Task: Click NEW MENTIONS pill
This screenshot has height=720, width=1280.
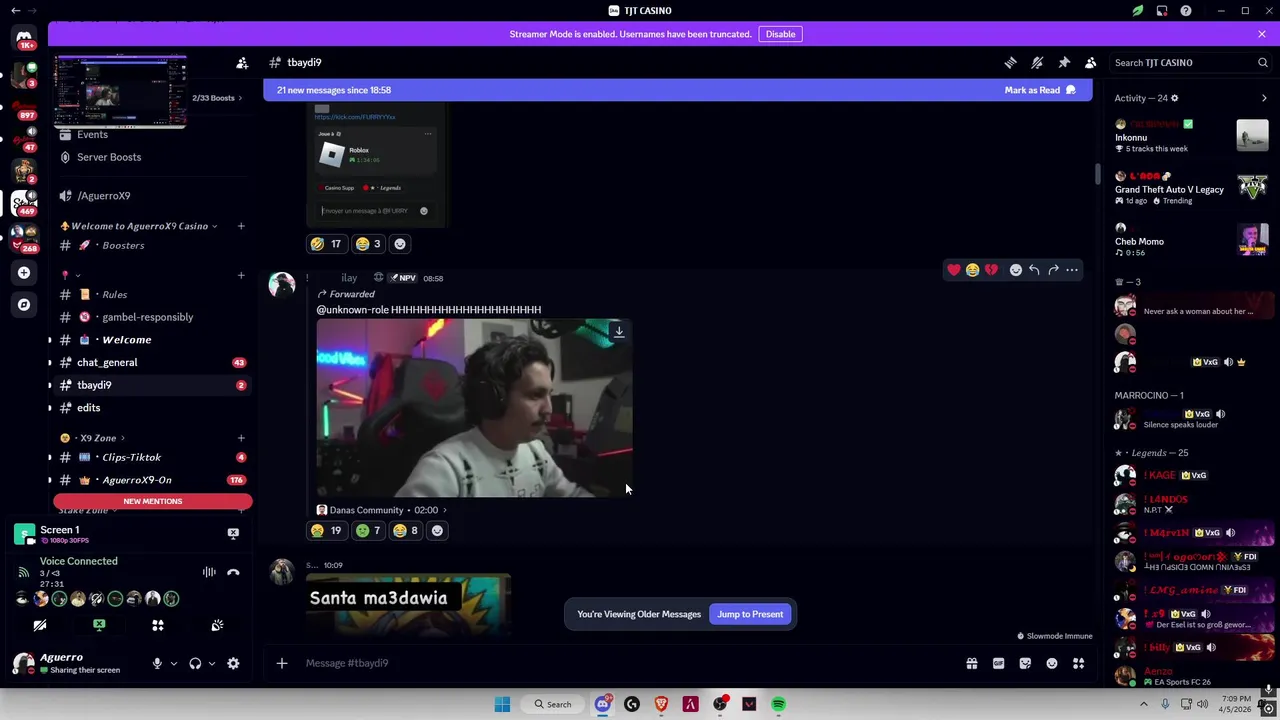Action: 153,501
